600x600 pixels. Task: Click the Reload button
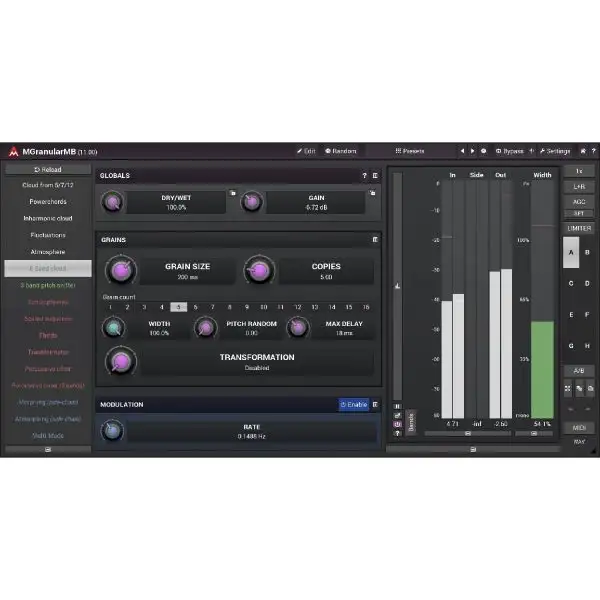(x=48, y=170)
